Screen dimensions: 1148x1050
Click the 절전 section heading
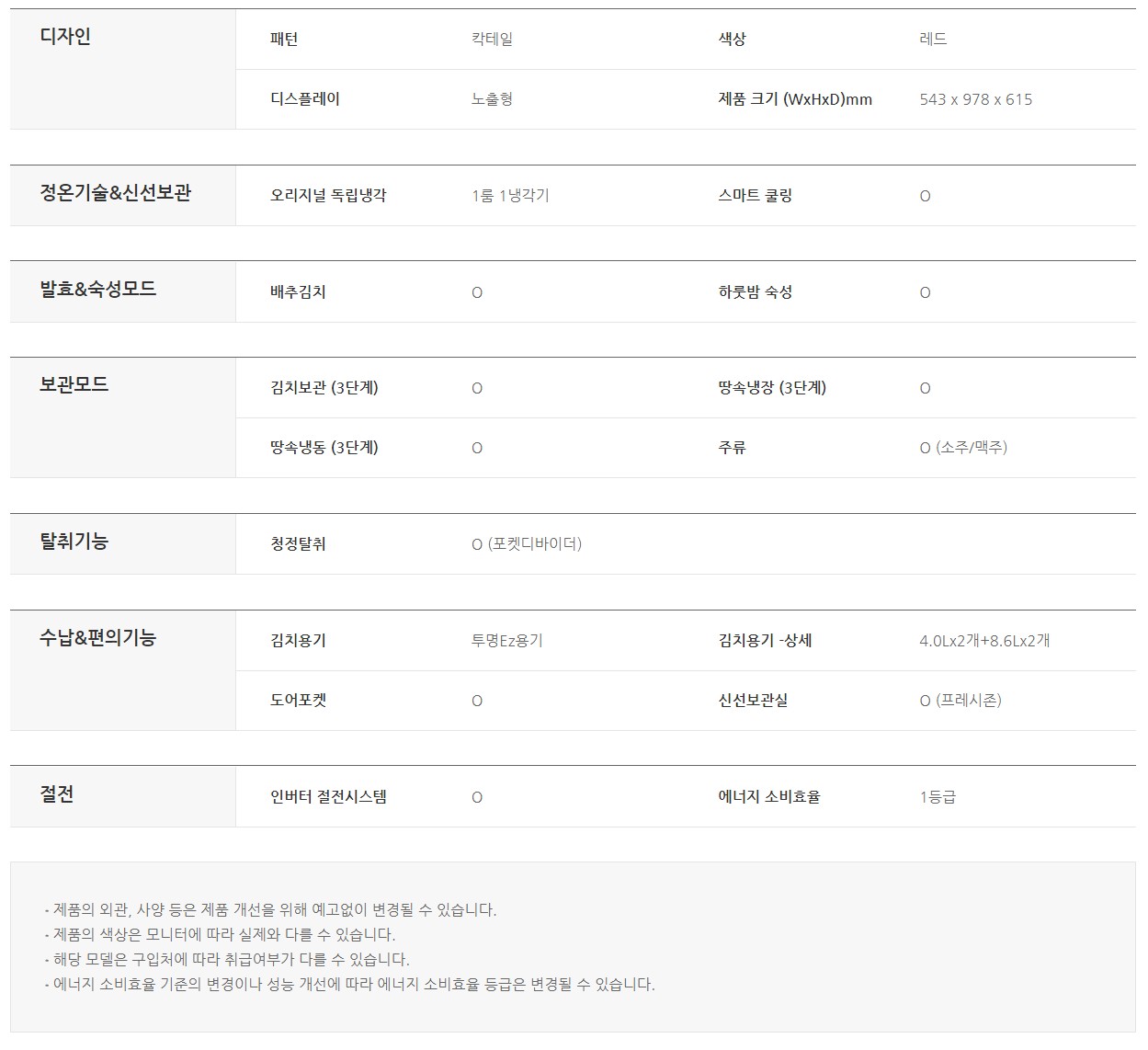pos(57,794)
